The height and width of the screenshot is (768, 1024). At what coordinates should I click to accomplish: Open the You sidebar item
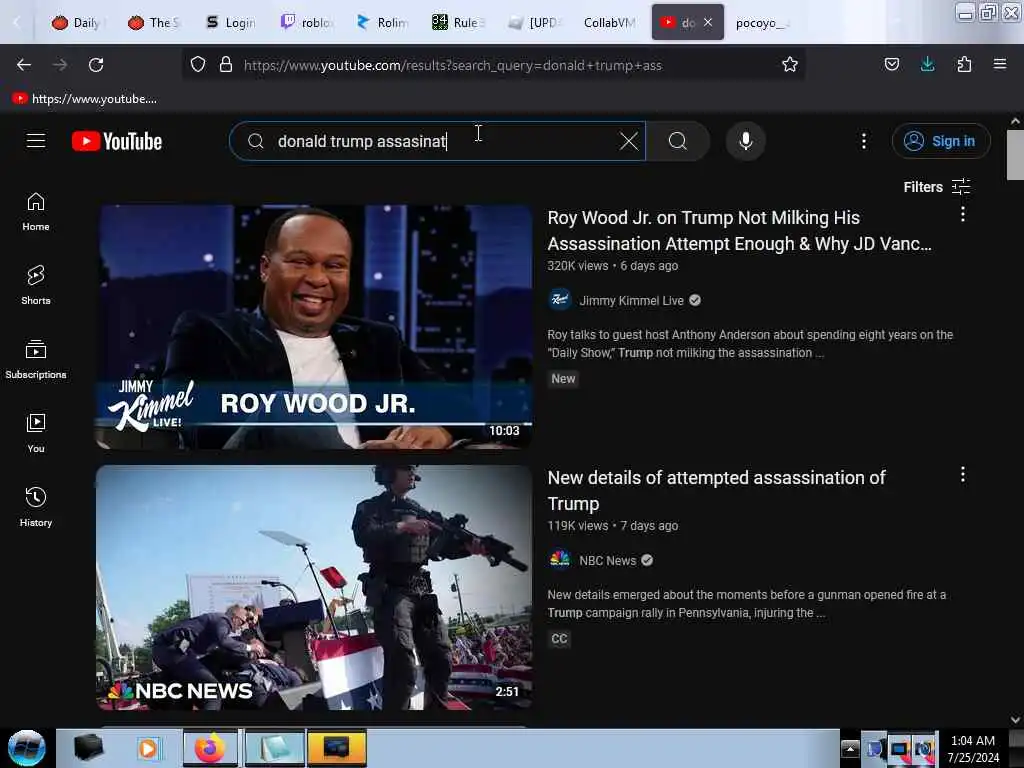click(36, 433)
